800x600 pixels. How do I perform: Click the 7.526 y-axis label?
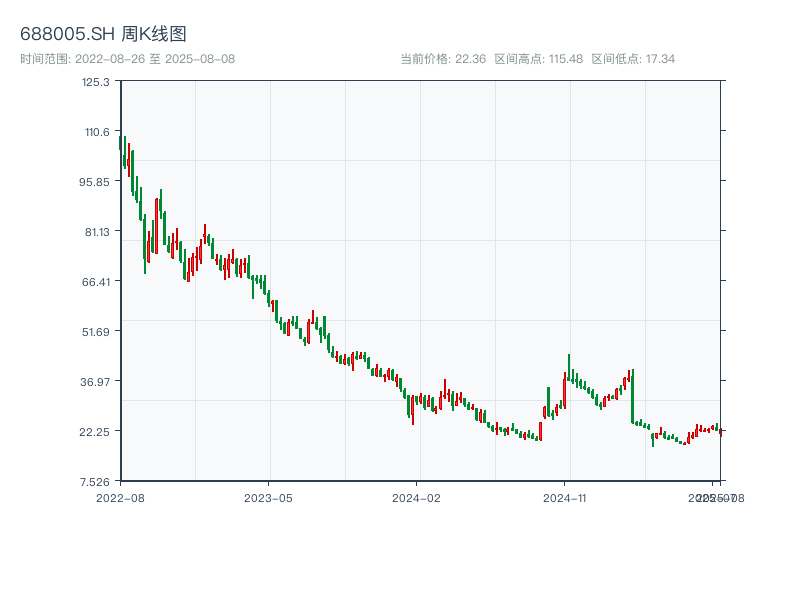97,481
